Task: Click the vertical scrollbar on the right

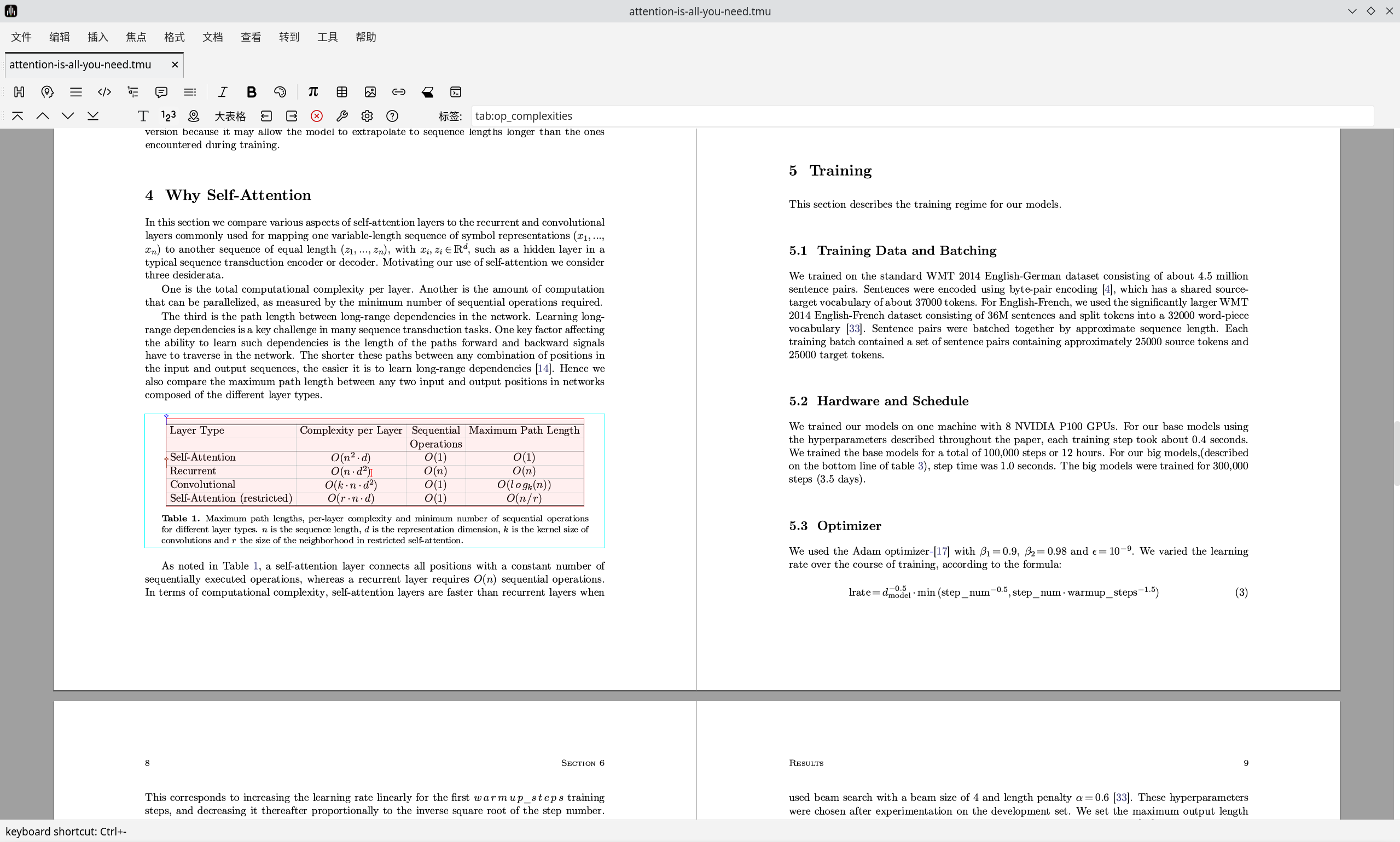Action: tap(1396, 454)
